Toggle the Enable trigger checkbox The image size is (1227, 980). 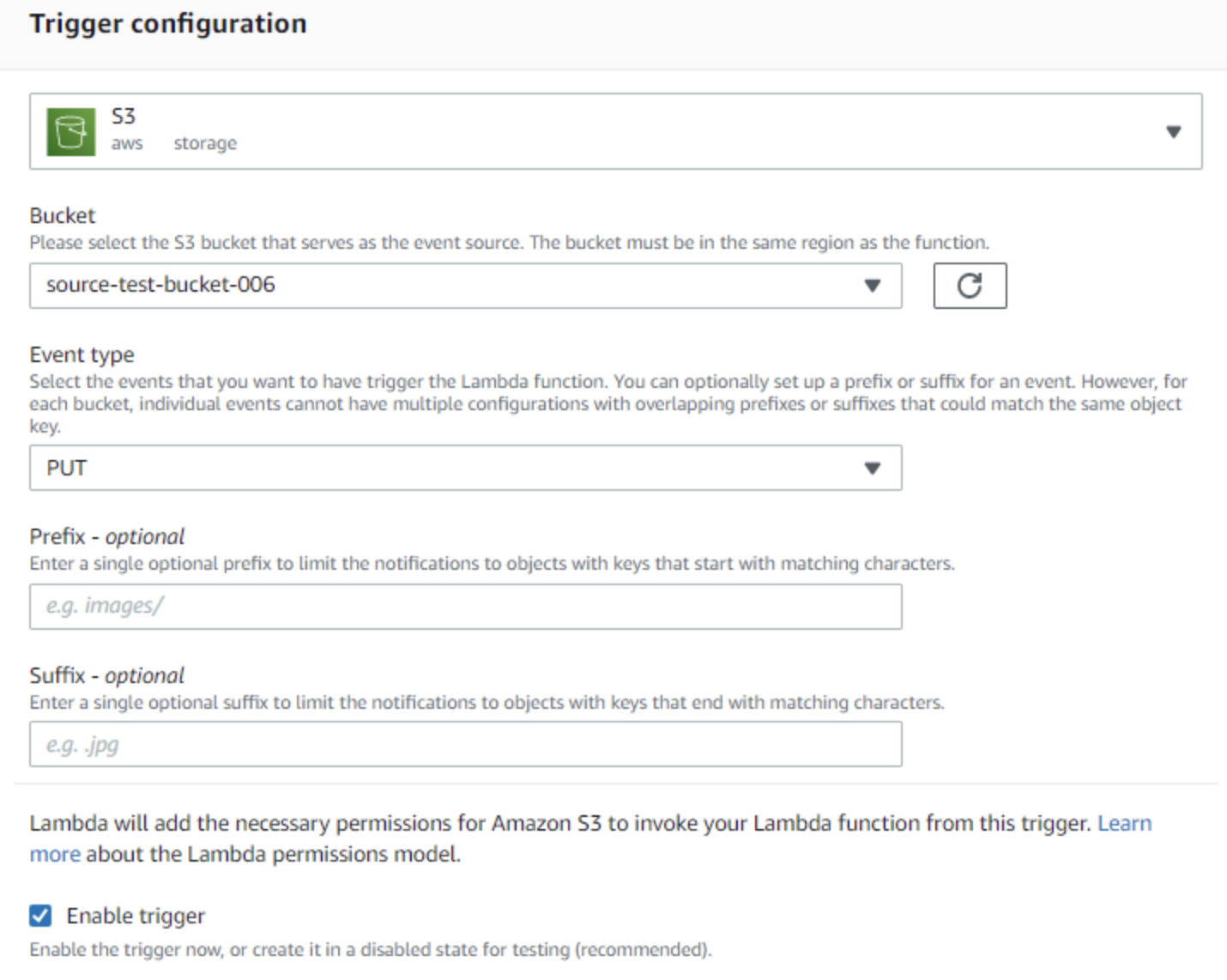coord(40,916)
